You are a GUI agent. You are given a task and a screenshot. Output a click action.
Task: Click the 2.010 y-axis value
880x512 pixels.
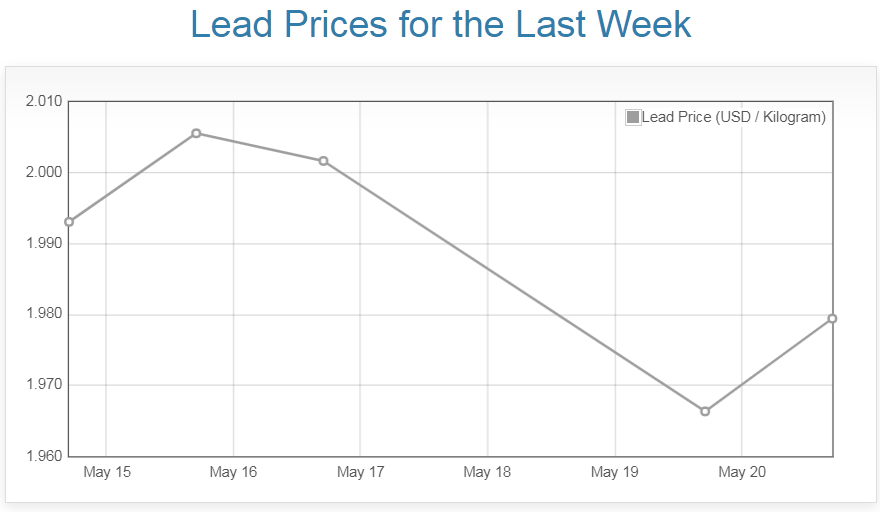click(x=43, y=102)
